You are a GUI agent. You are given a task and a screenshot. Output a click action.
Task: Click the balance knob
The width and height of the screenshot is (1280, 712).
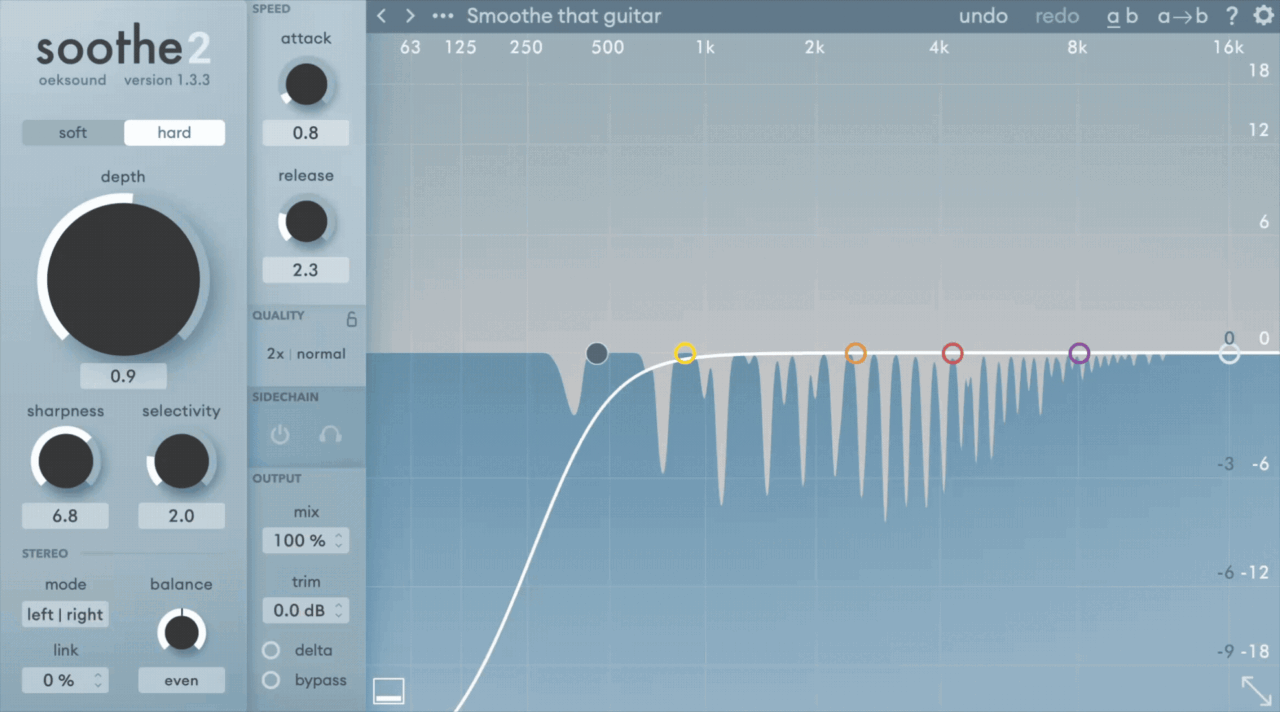181,631
